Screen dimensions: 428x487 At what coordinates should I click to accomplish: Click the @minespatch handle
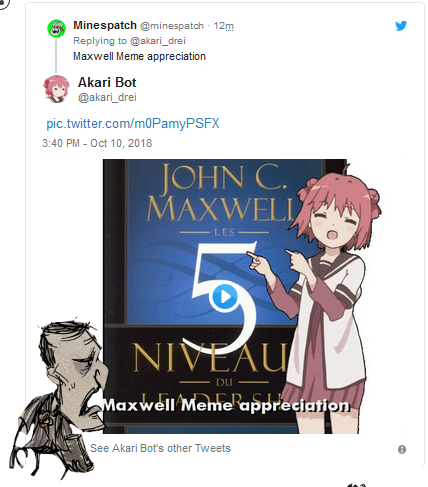click(172, 26)
